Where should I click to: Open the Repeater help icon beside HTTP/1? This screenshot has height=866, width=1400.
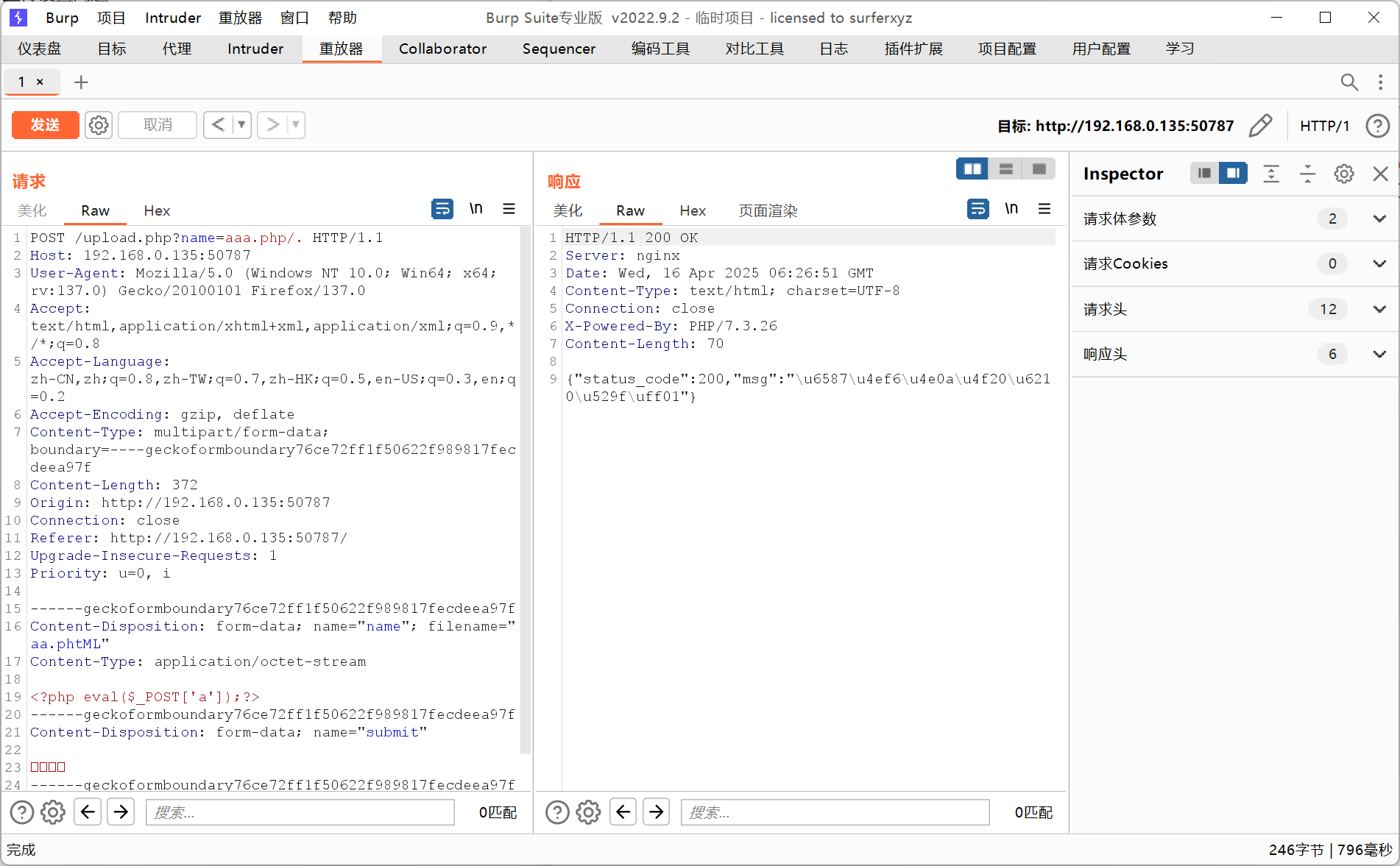[1377, 126]
